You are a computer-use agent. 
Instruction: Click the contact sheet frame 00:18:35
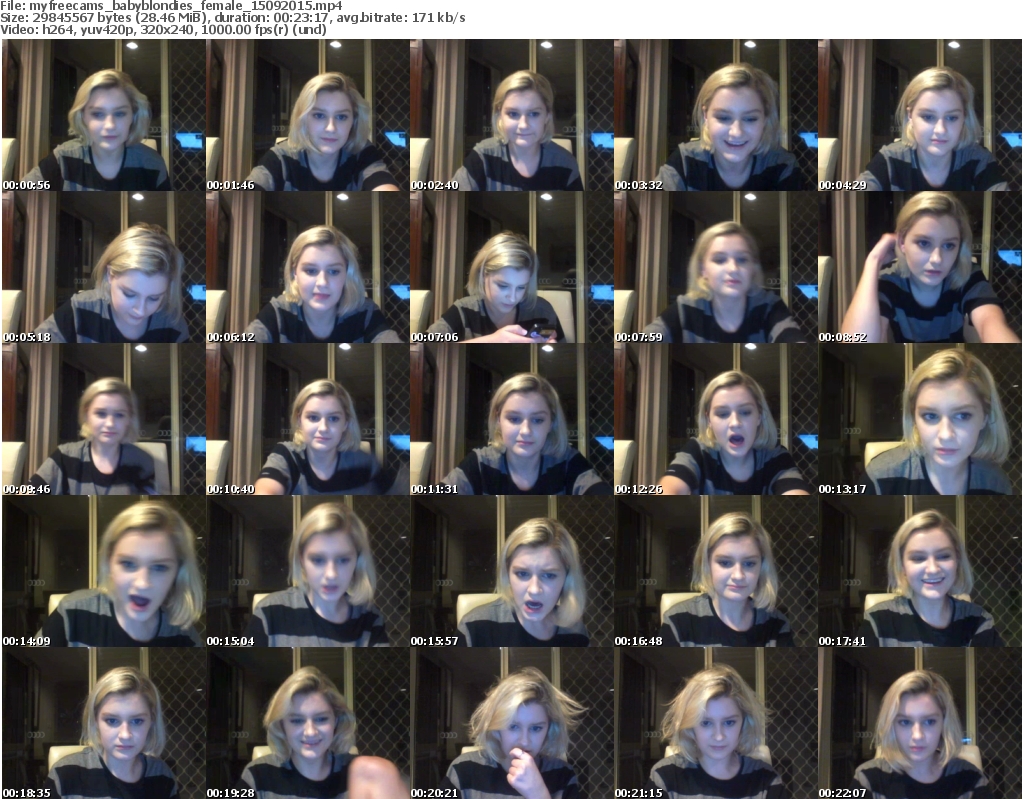point(104,723)
